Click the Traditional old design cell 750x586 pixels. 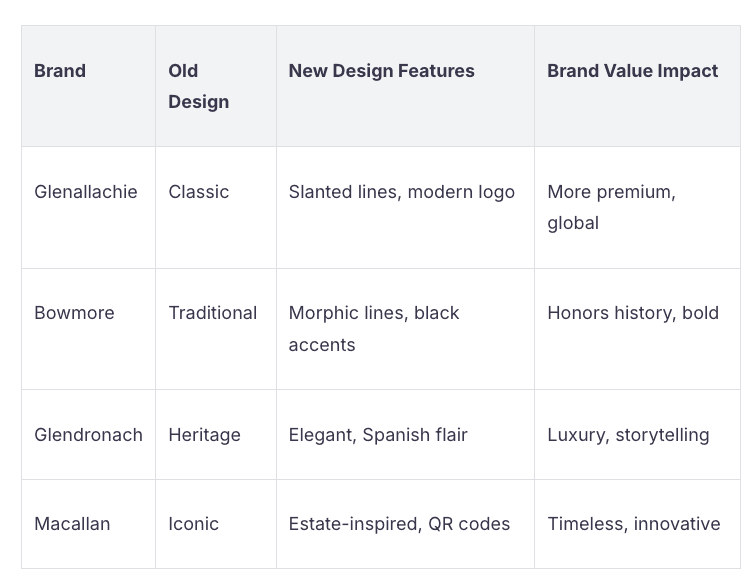(212, 313)
